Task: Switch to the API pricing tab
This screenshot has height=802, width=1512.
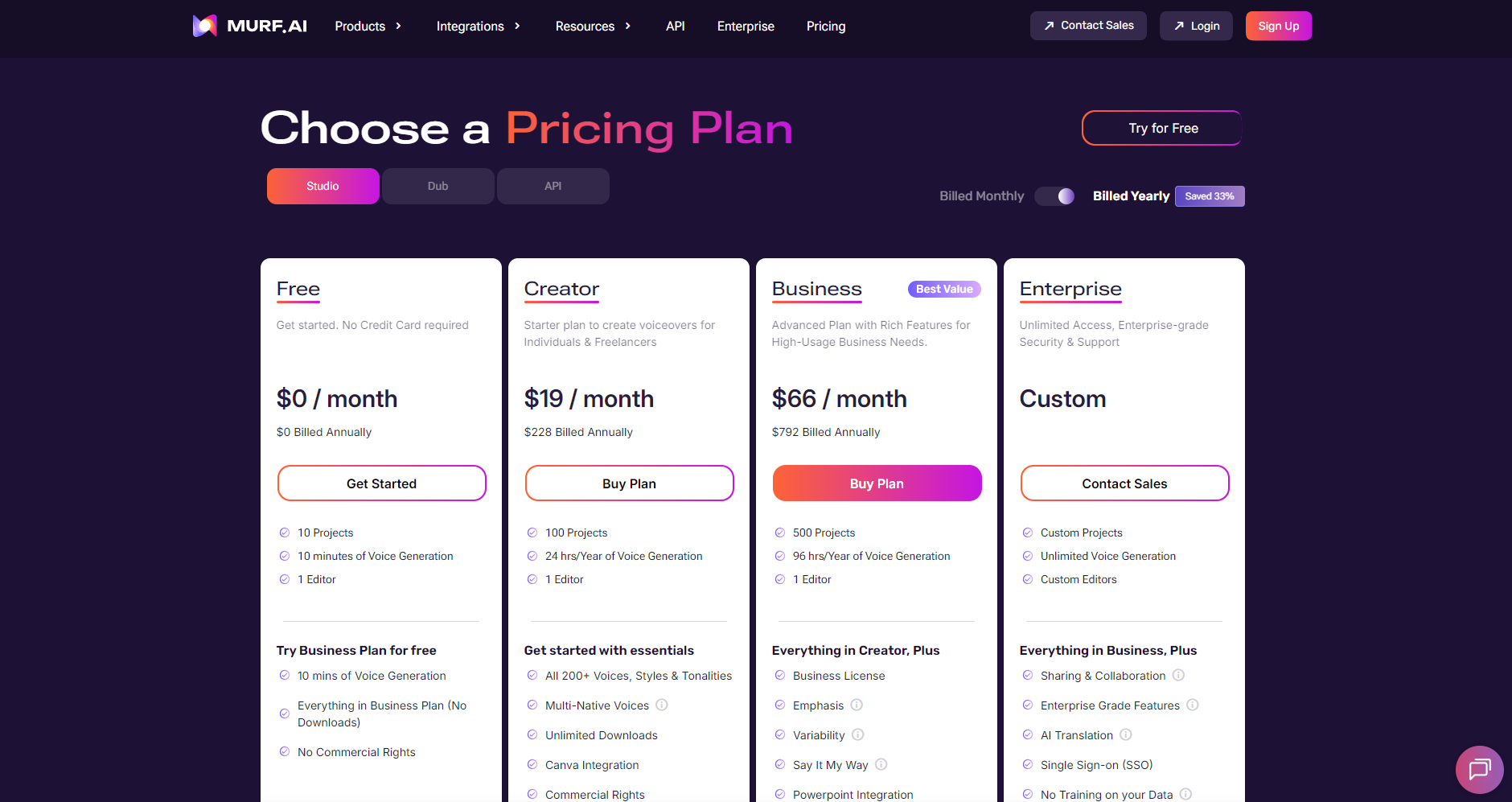Action: pyautogui.click(x=553, y=186)
